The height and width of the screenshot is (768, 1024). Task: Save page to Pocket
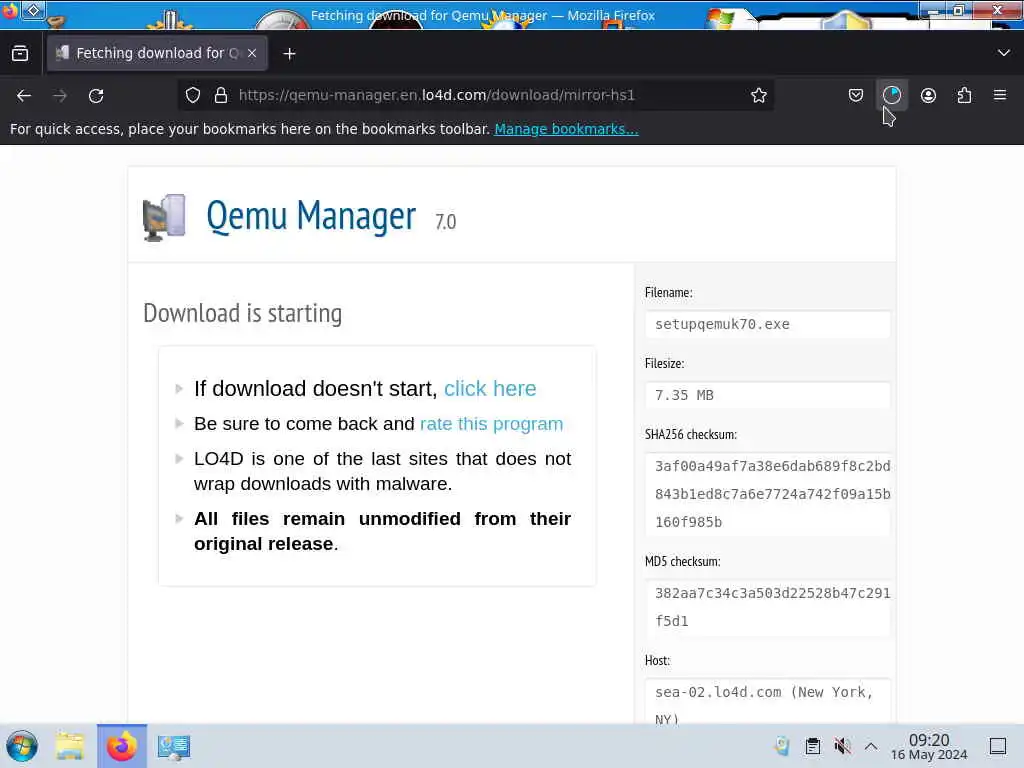[x=856, y=95]
